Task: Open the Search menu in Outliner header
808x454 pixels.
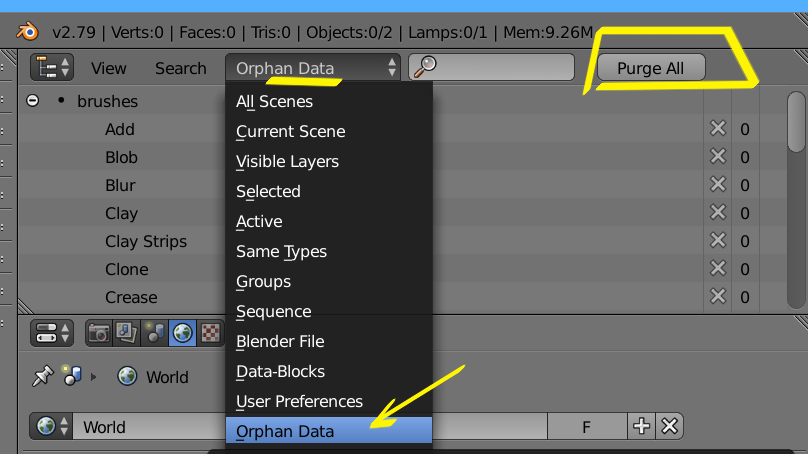Action: tap(180, 68)
